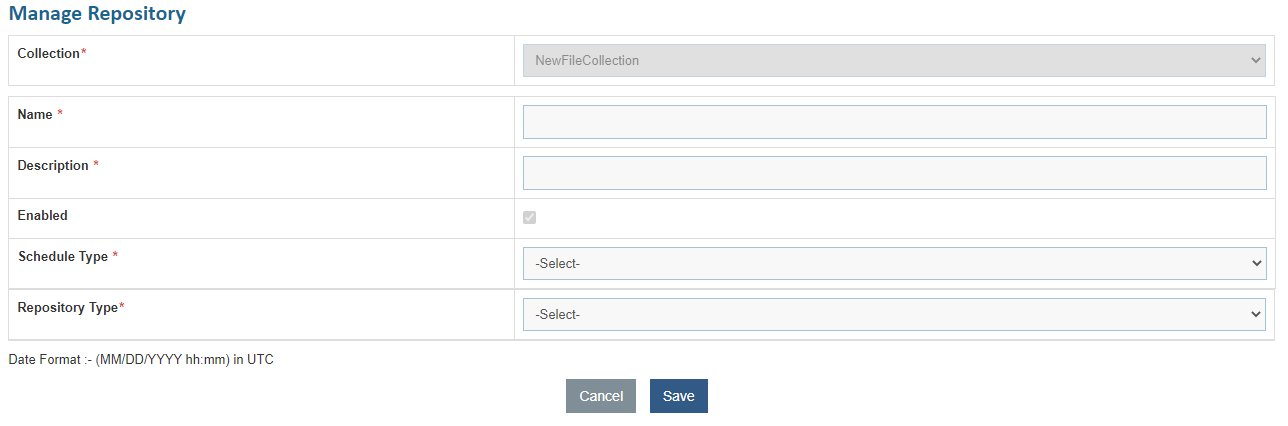This screenshot has width=1288, height=426.
Task: Click the Schedule Type dropdown chevron arrow
Action: click(x=1257, y=263)
